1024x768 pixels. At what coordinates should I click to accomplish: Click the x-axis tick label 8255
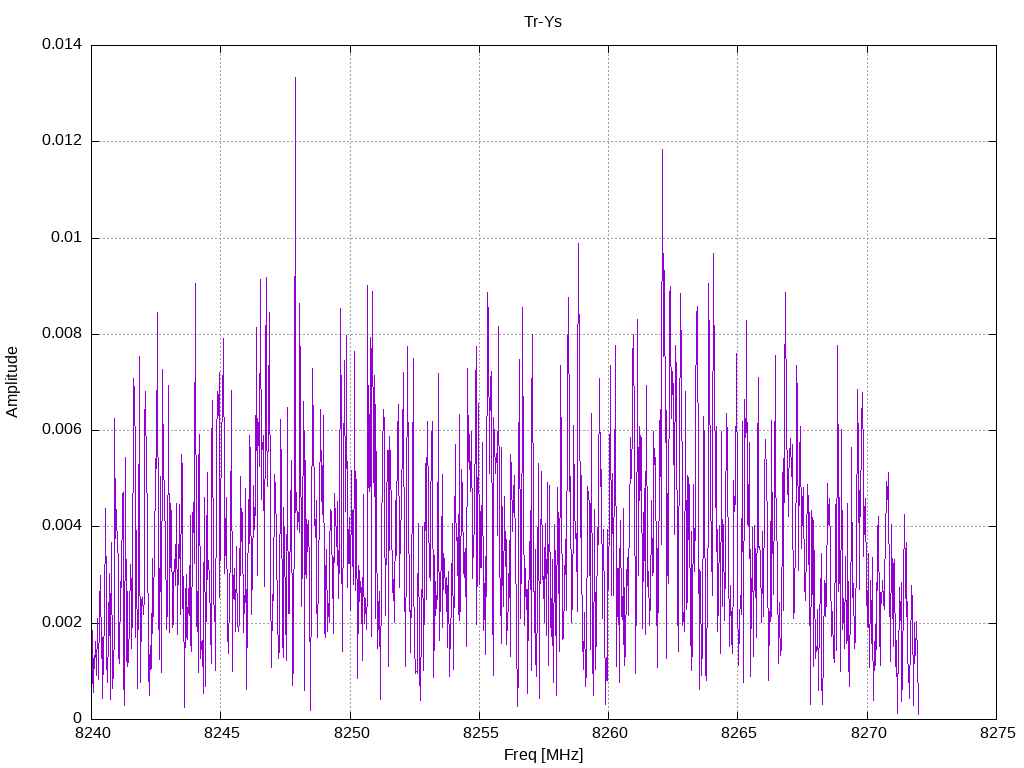click(480, 733)
